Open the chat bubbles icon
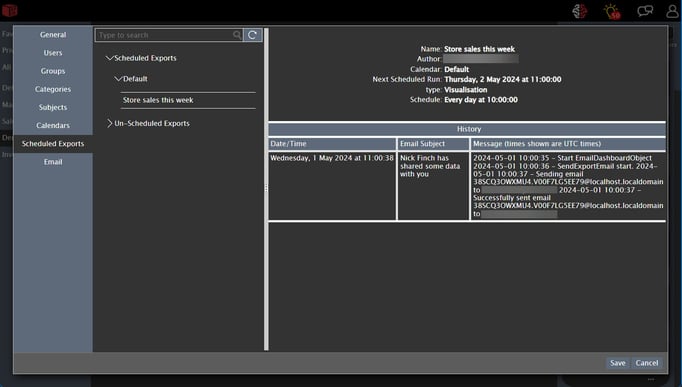The width and height of the screenshot is (682, 387). click(x=645, y=10)
